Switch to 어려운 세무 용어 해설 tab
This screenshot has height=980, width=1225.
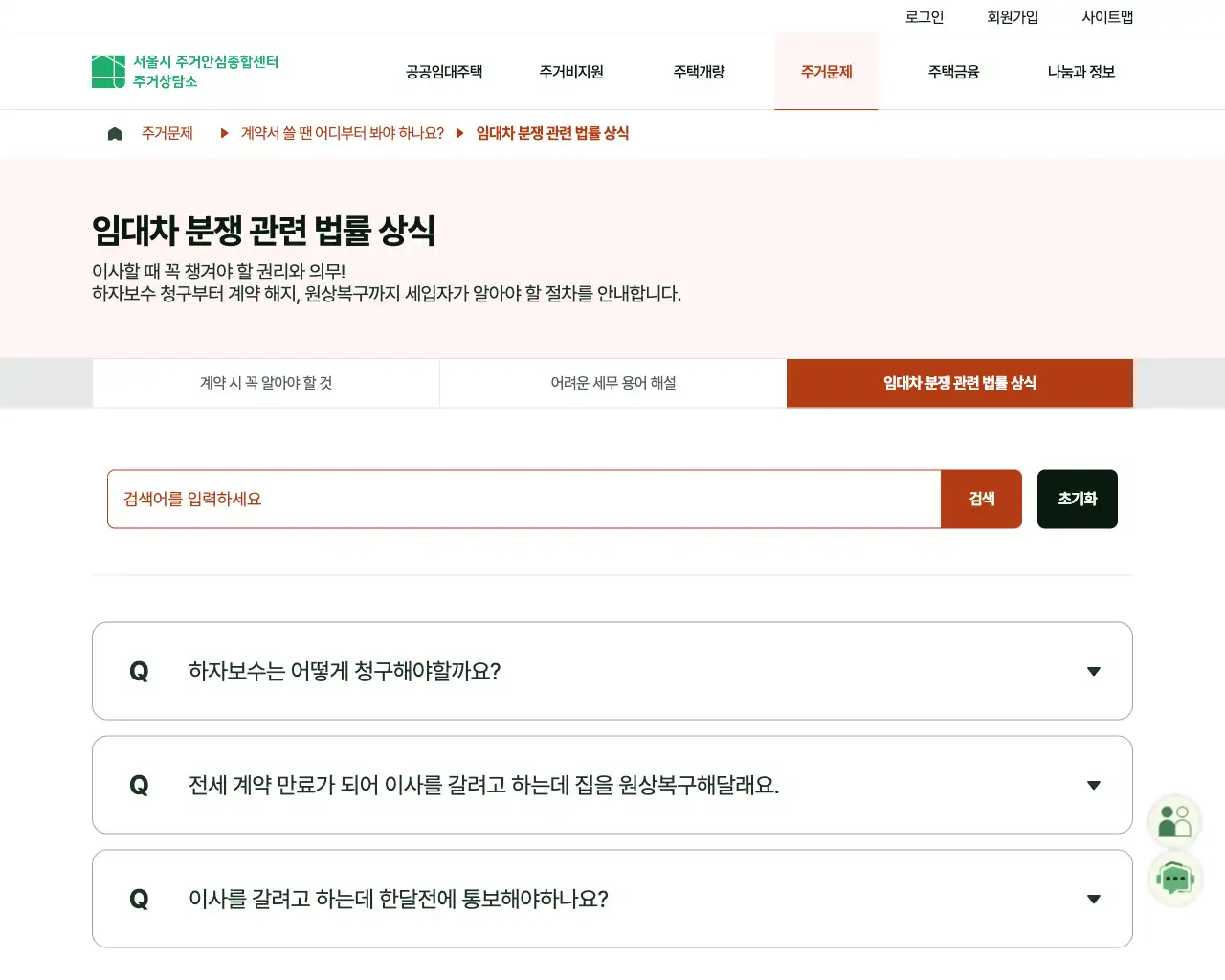tap(613, 383)
